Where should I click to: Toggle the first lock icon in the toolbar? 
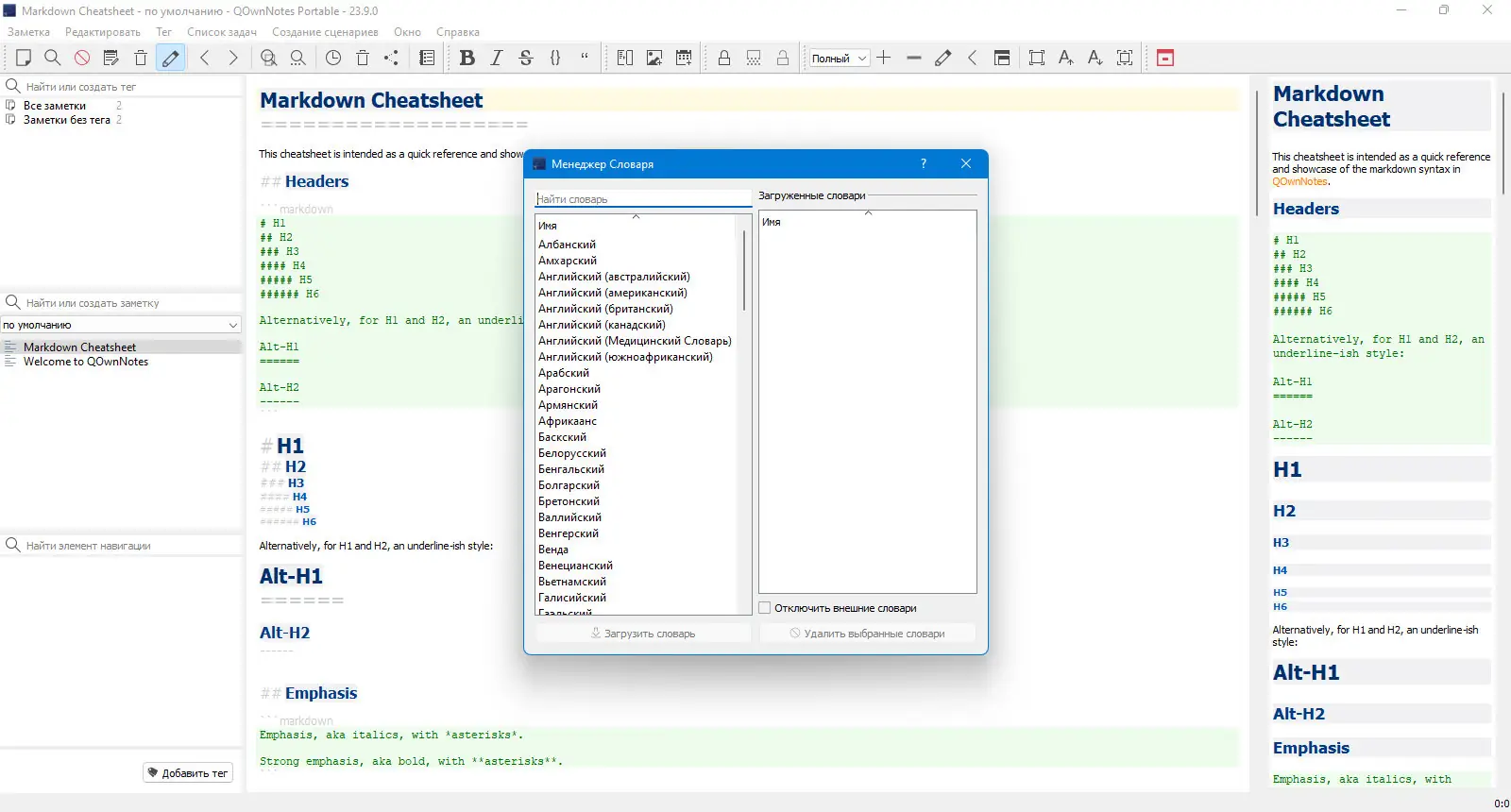click(724, 58)
